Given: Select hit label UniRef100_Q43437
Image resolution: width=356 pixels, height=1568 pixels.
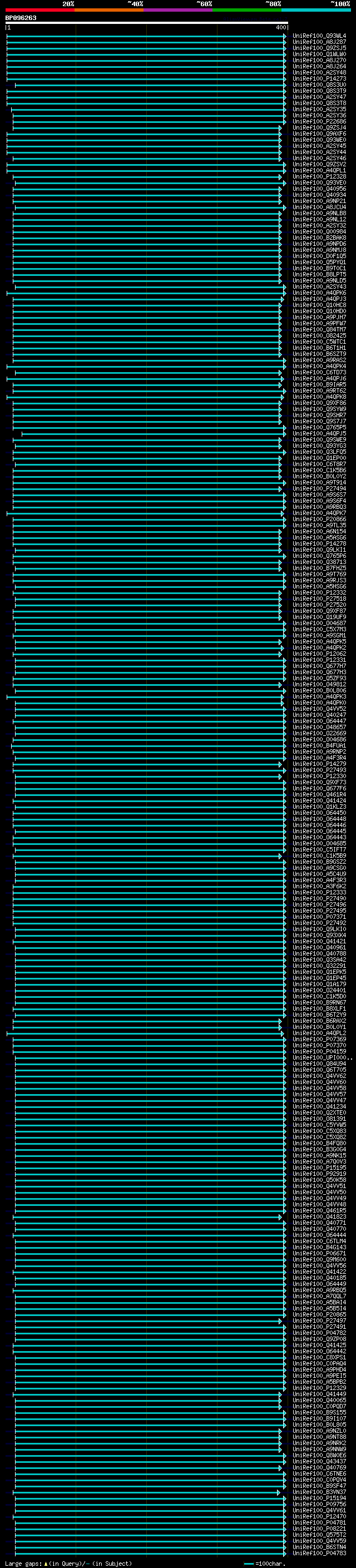Looking at the screenshot, I should coord(319,1461).
